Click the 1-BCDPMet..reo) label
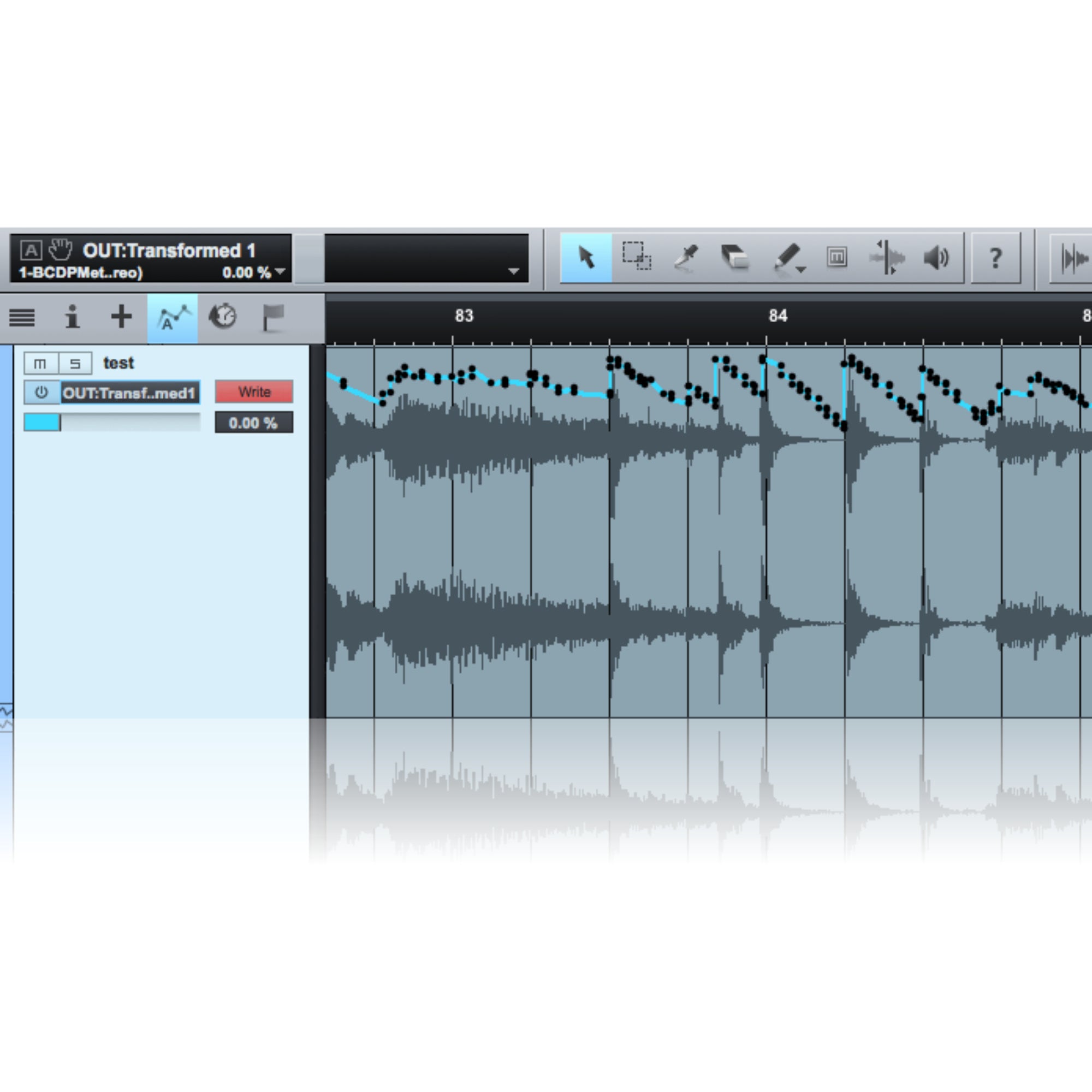The height and width of the screenshot is (1092, 1092). pos(81,273)
